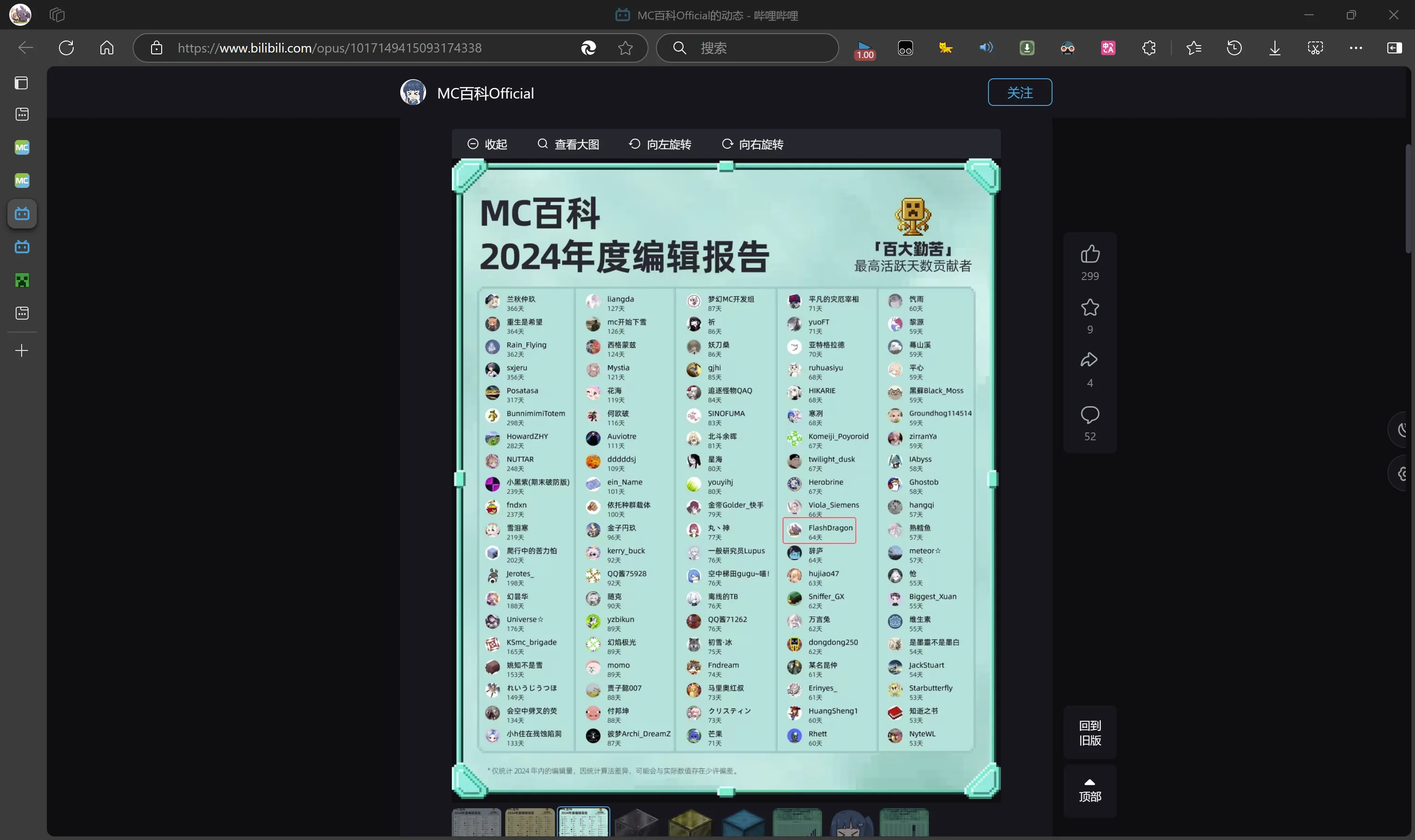Select the first image thumbnail below

pyautogui.click(x=476, y=822)
